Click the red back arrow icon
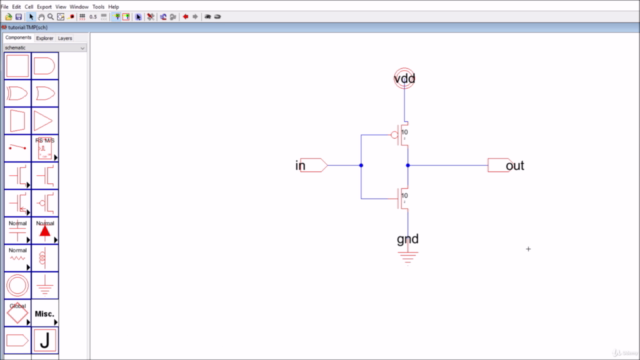This screenshot has height=360, width=640. 186,17
